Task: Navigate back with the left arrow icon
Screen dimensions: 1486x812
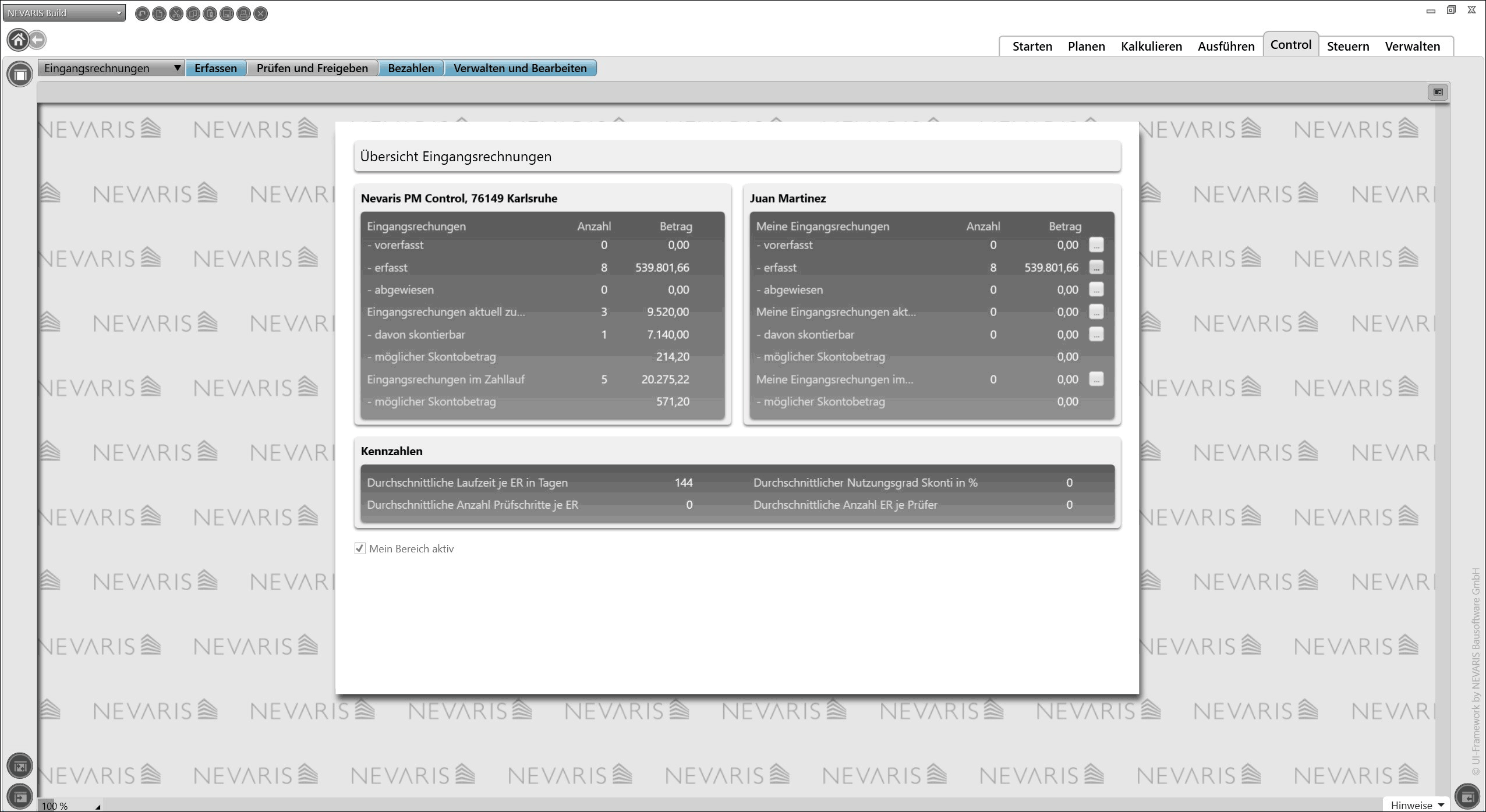Action: (38, 40)
